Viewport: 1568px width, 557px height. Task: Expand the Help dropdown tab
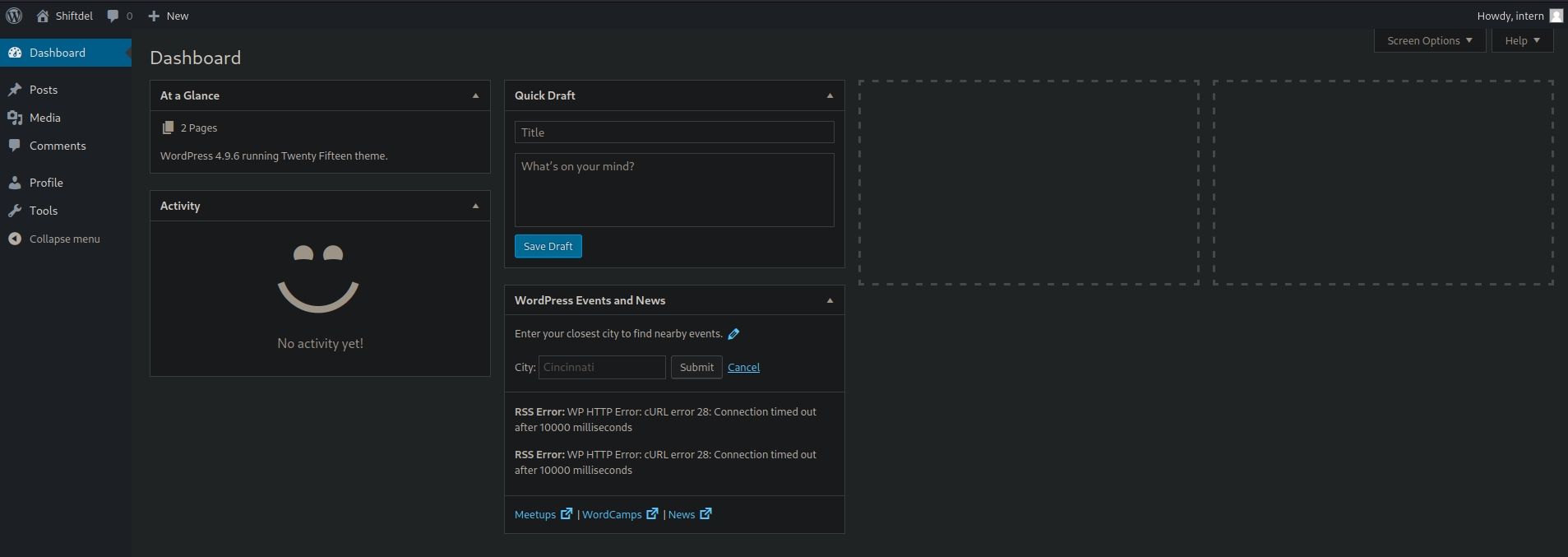(x=1522, y=40)
